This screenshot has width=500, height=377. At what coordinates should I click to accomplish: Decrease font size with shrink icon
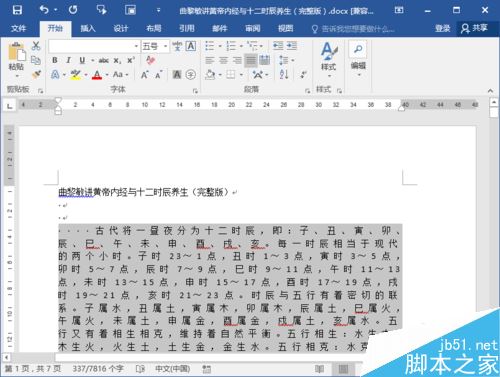pos(158,74)
